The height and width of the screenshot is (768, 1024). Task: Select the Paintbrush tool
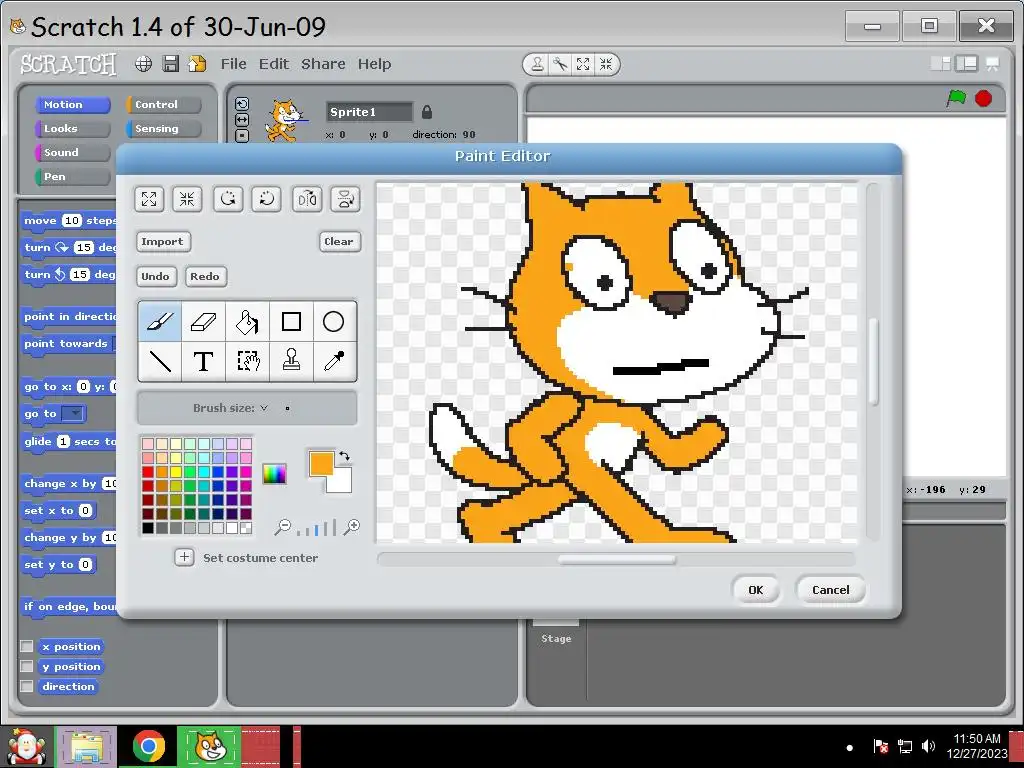pos(160,321)
